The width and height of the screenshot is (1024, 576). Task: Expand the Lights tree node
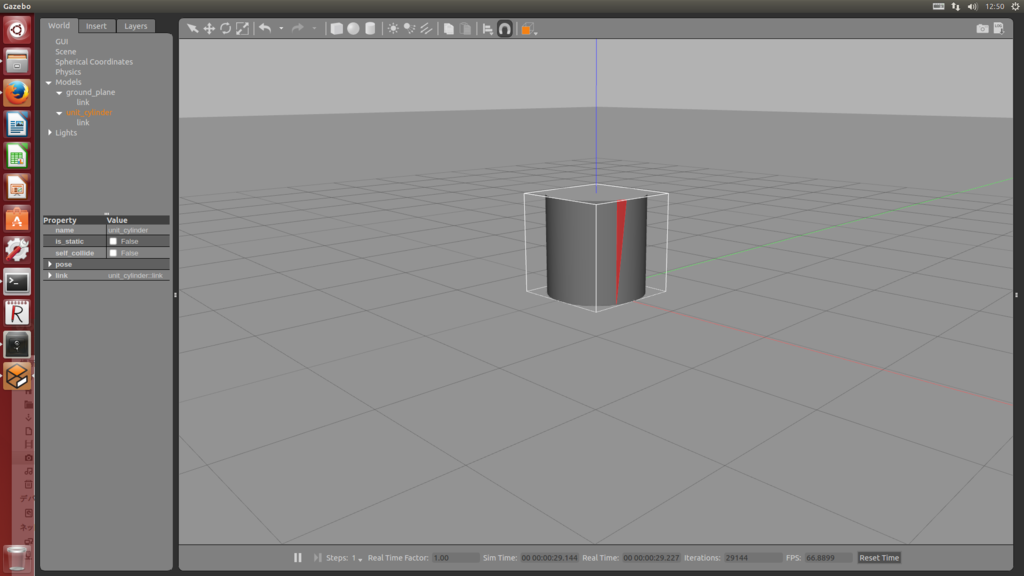point(50,133)
